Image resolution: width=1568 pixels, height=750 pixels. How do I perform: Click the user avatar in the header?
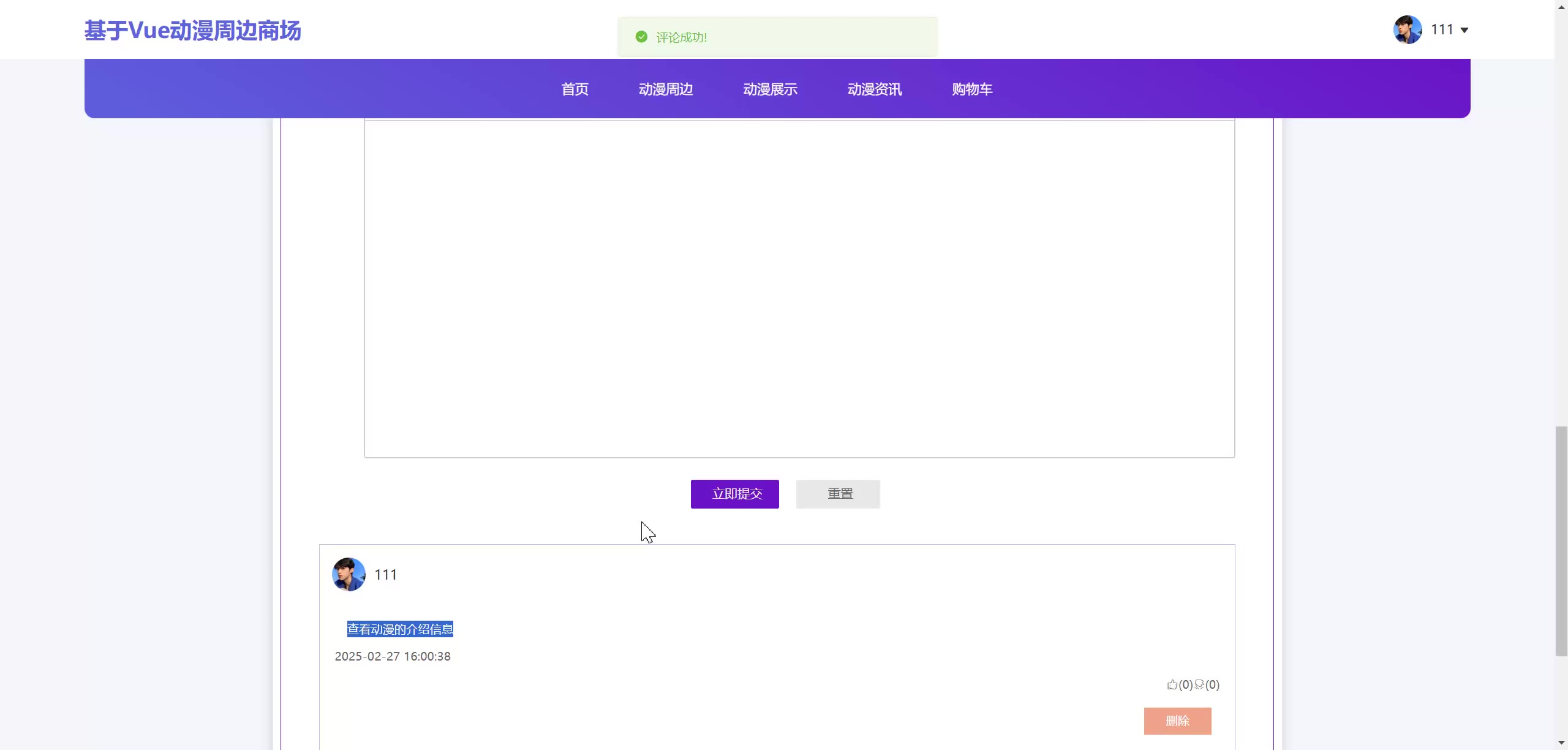click(x=1407, y=29)
